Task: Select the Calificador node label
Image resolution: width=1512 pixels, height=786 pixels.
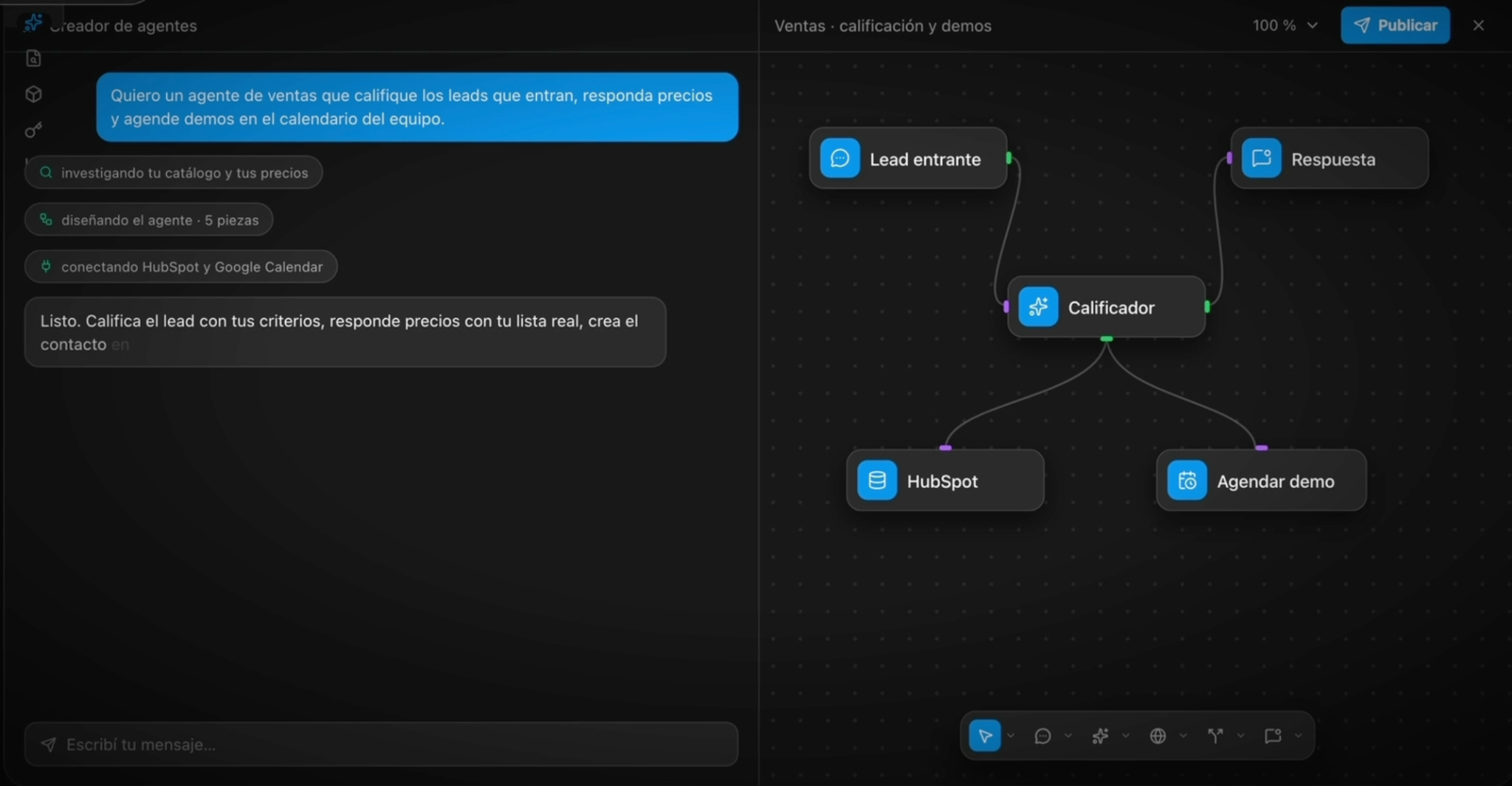Action: point(1111,308)
